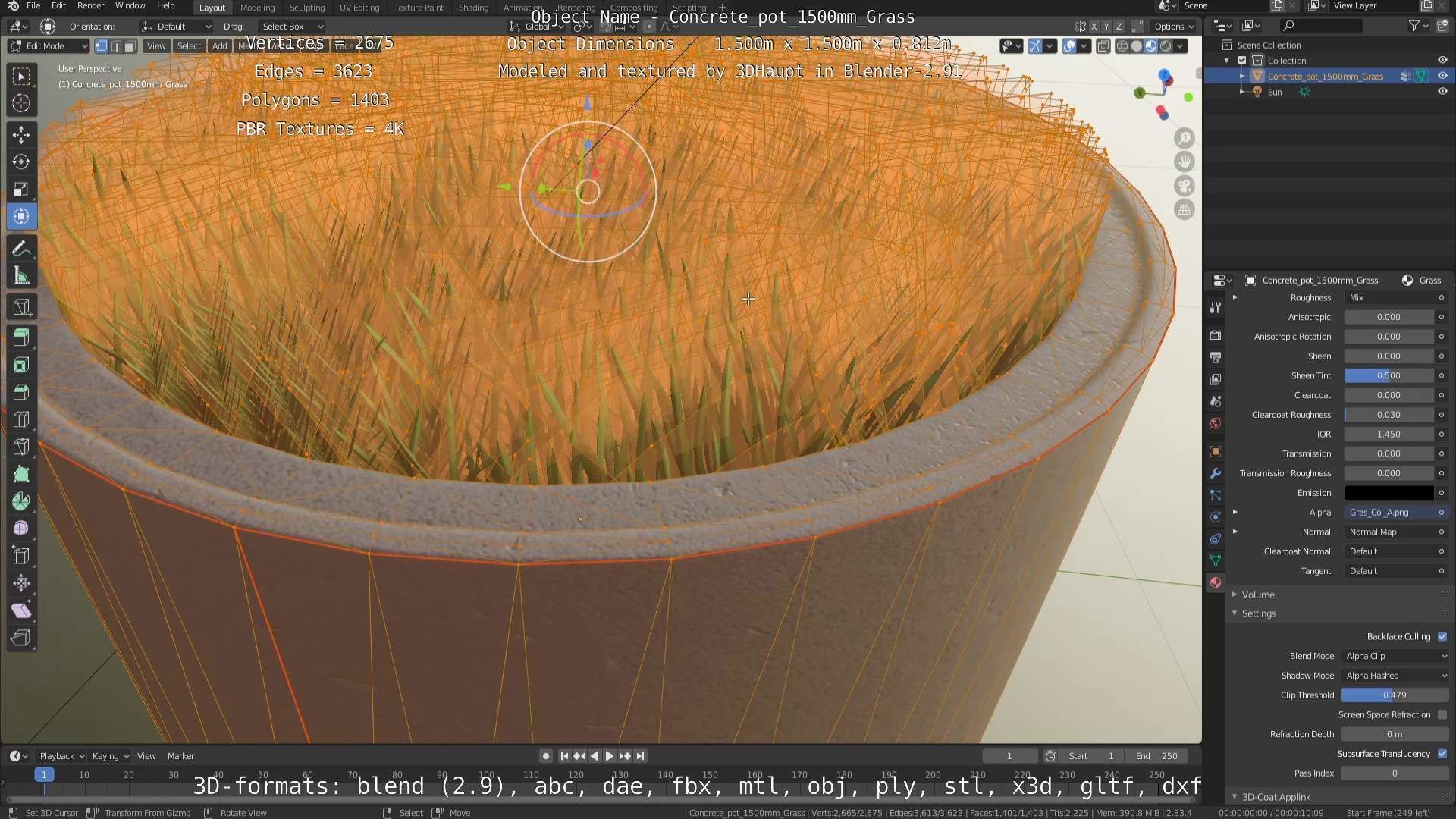
Task: Open the World properties tab
Action: pyautogui.click(x=1216, y=423)
